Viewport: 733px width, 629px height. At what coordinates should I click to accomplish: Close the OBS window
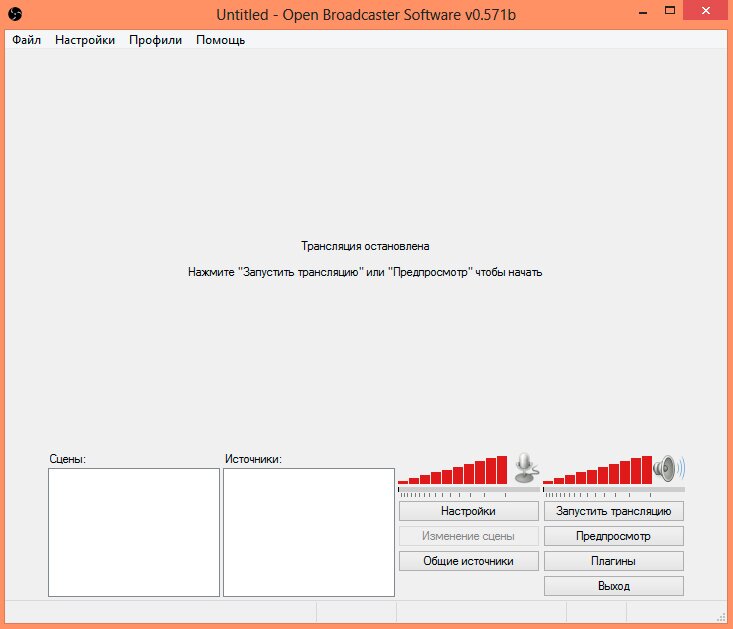pyautogui.click(x=706, y=10)
